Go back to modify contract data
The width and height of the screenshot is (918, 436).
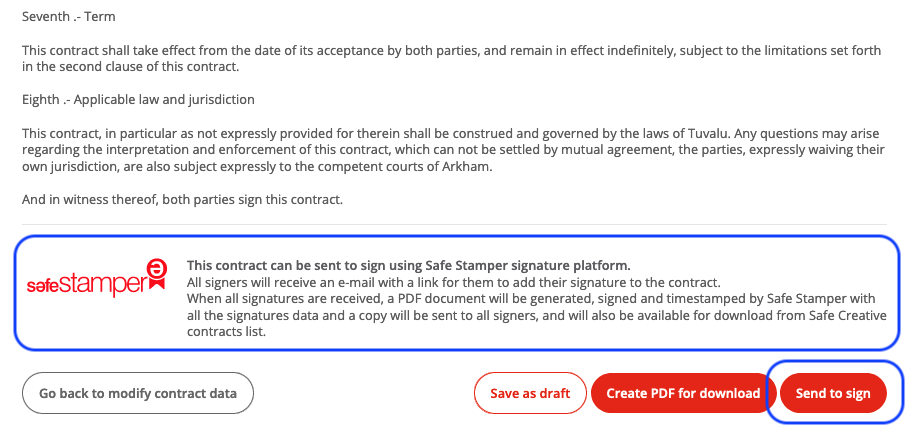[x=138, y=393]
